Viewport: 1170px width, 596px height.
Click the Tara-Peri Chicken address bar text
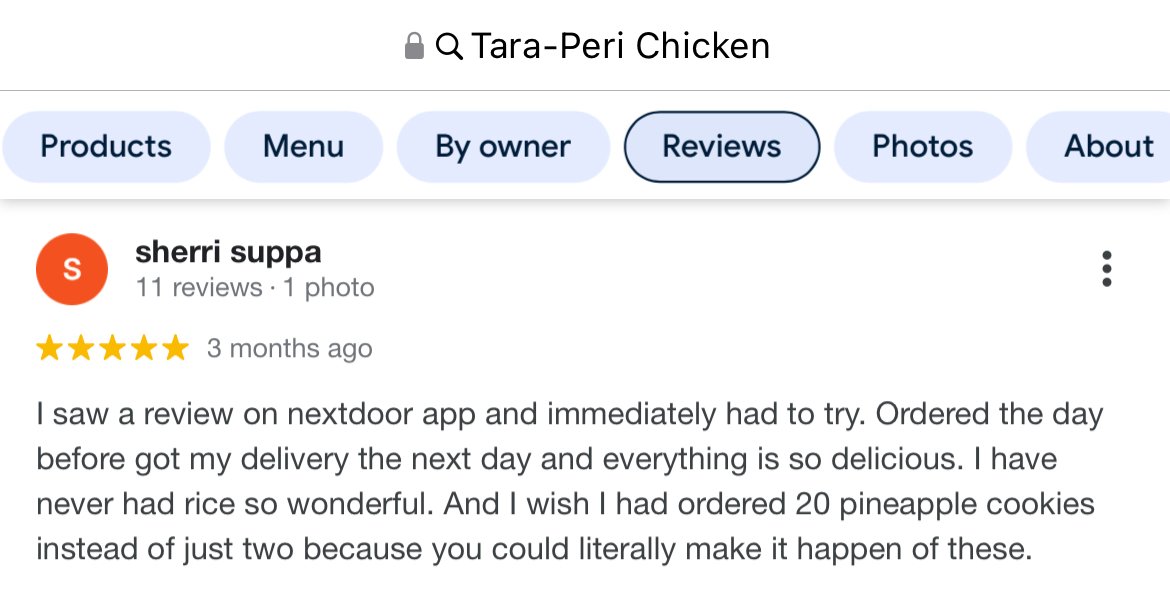coord(620,46)
